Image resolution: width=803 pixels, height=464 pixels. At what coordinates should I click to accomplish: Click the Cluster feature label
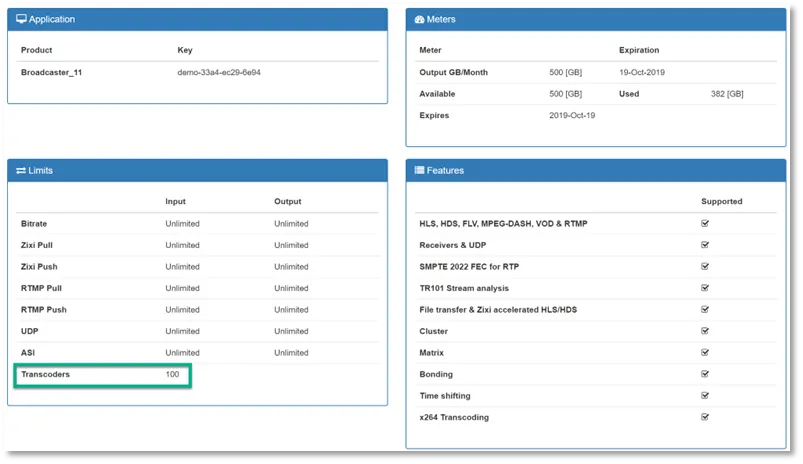pos(434,331)
